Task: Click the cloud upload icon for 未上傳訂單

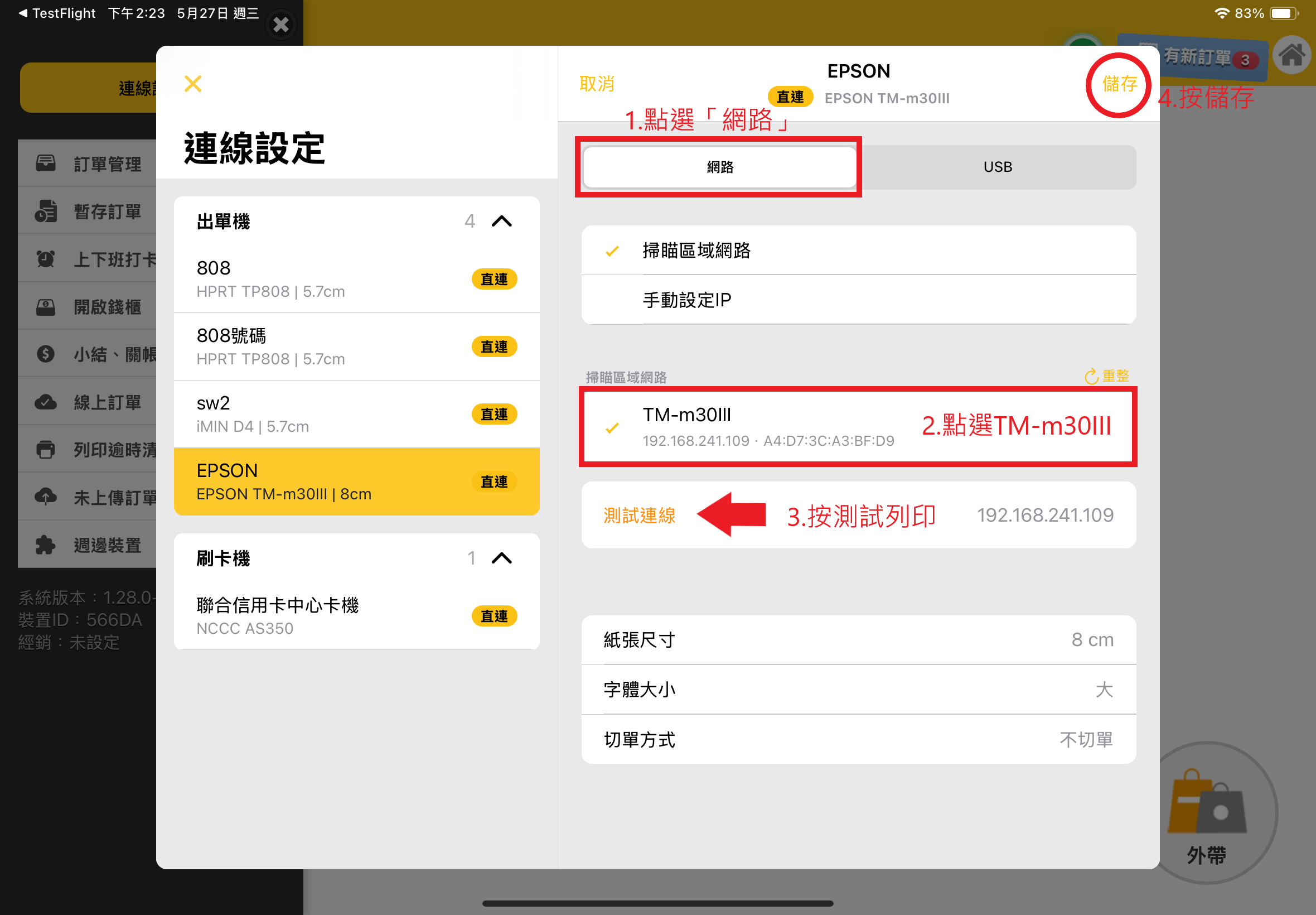Action: 46,497
